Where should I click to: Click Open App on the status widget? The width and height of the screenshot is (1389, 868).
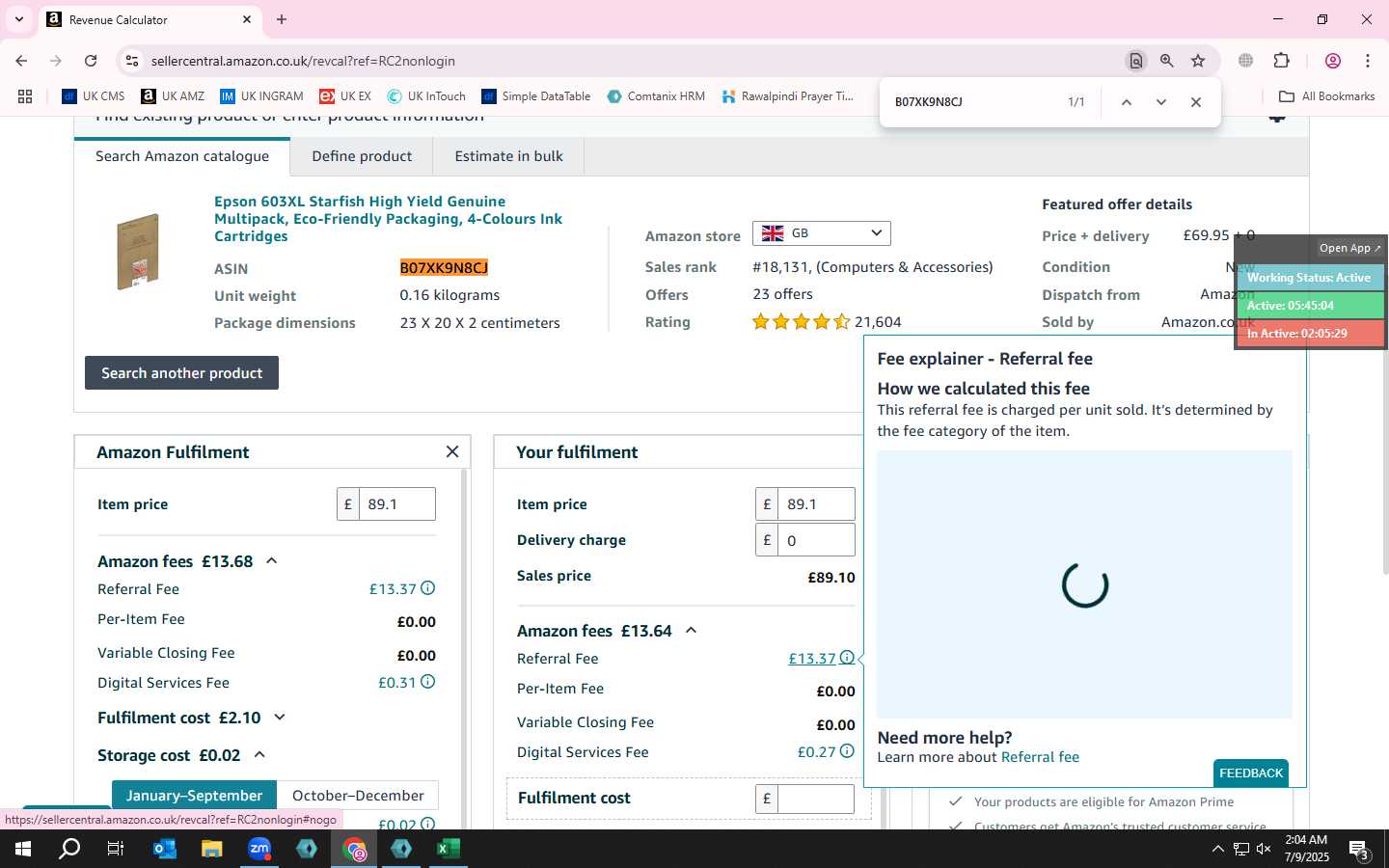tap(1349, 248)
